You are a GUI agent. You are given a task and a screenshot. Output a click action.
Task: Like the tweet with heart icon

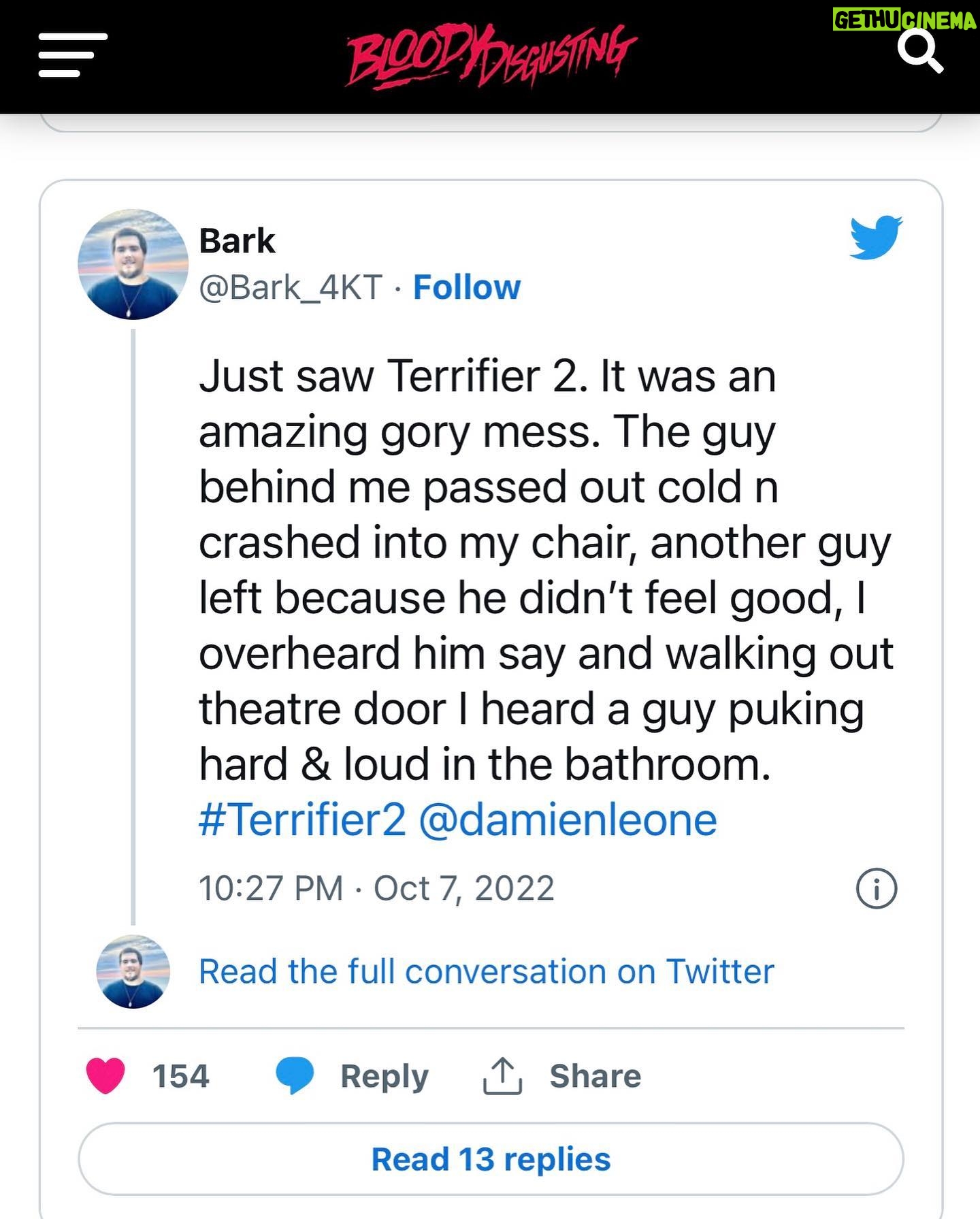[106, 1076]
